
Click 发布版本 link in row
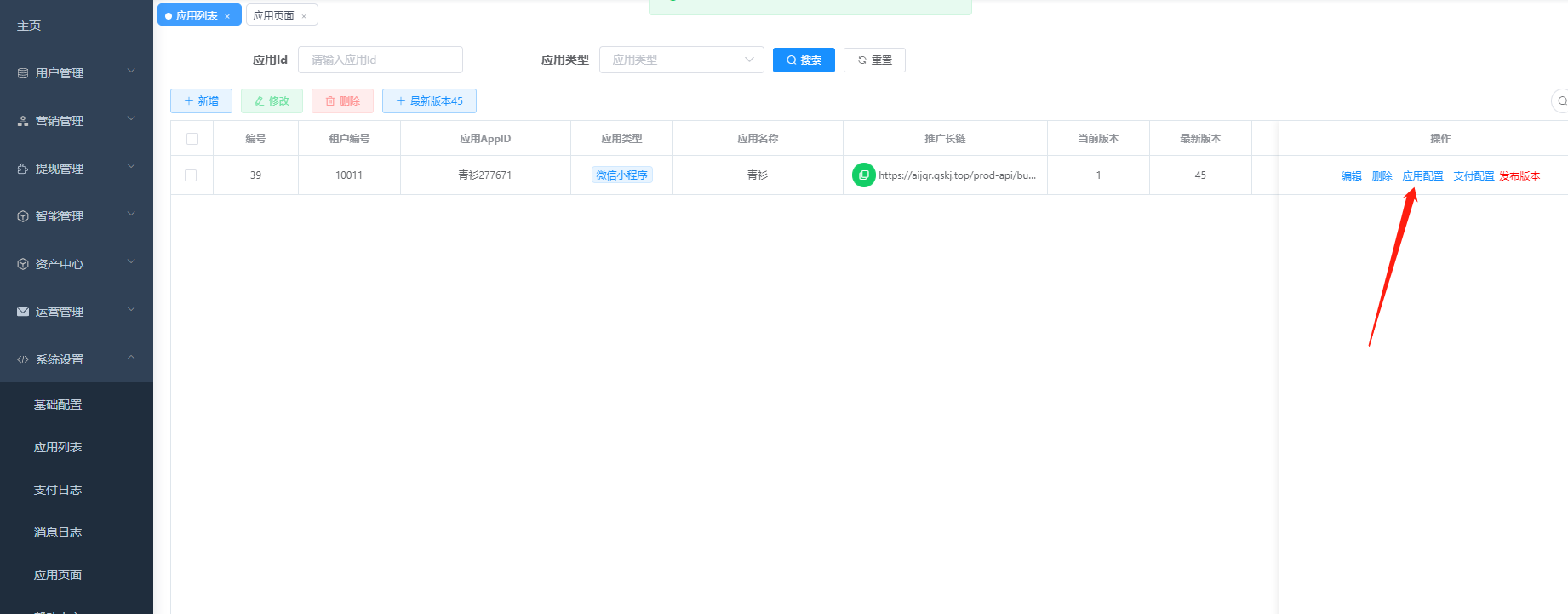1519,176
